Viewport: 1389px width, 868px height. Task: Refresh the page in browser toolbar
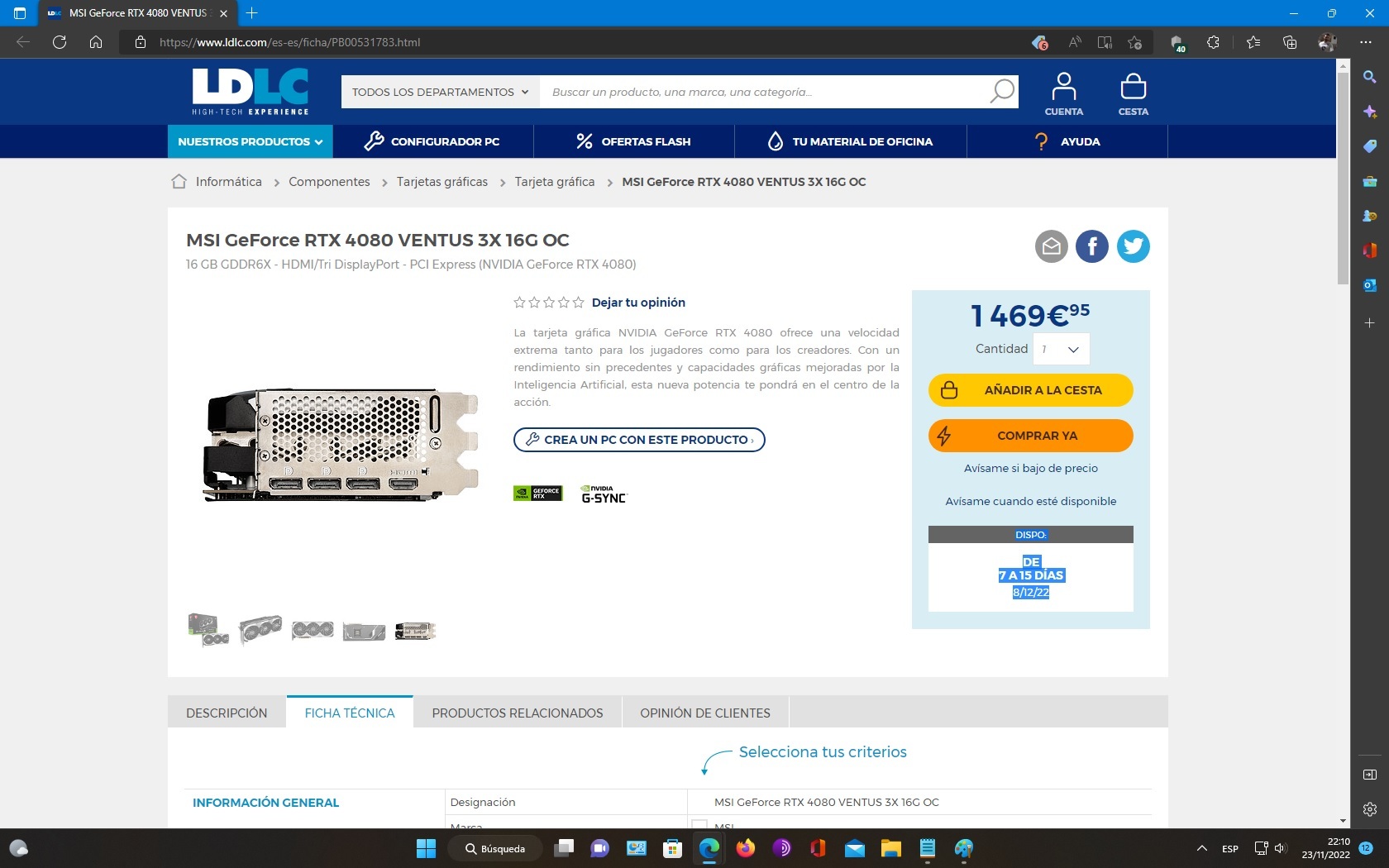[60, 42]
